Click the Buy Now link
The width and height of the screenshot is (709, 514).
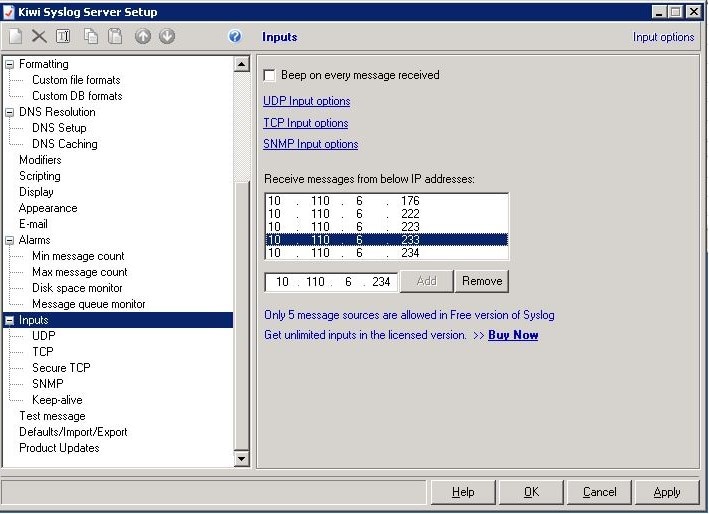coord(513,335)
